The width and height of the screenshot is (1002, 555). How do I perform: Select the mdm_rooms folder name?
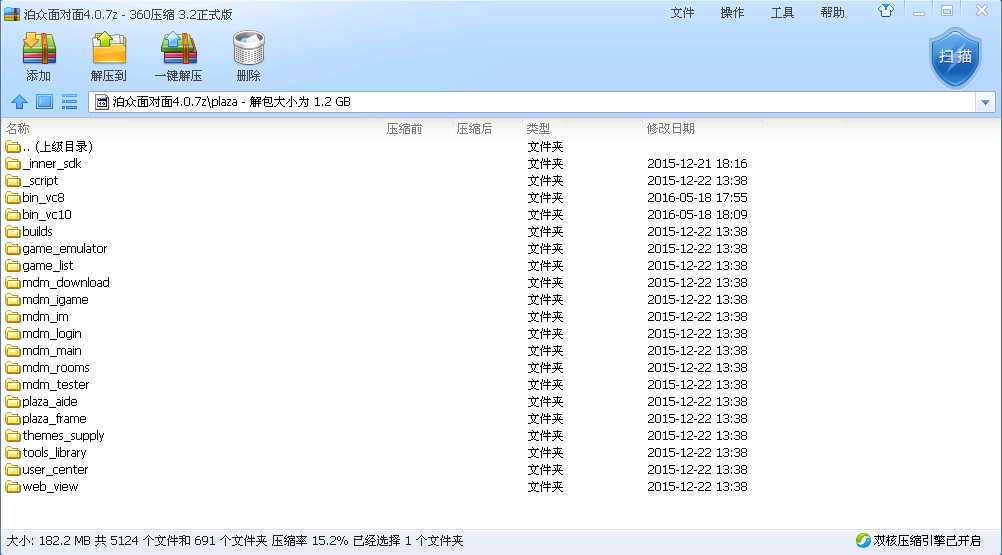(56, 368)
